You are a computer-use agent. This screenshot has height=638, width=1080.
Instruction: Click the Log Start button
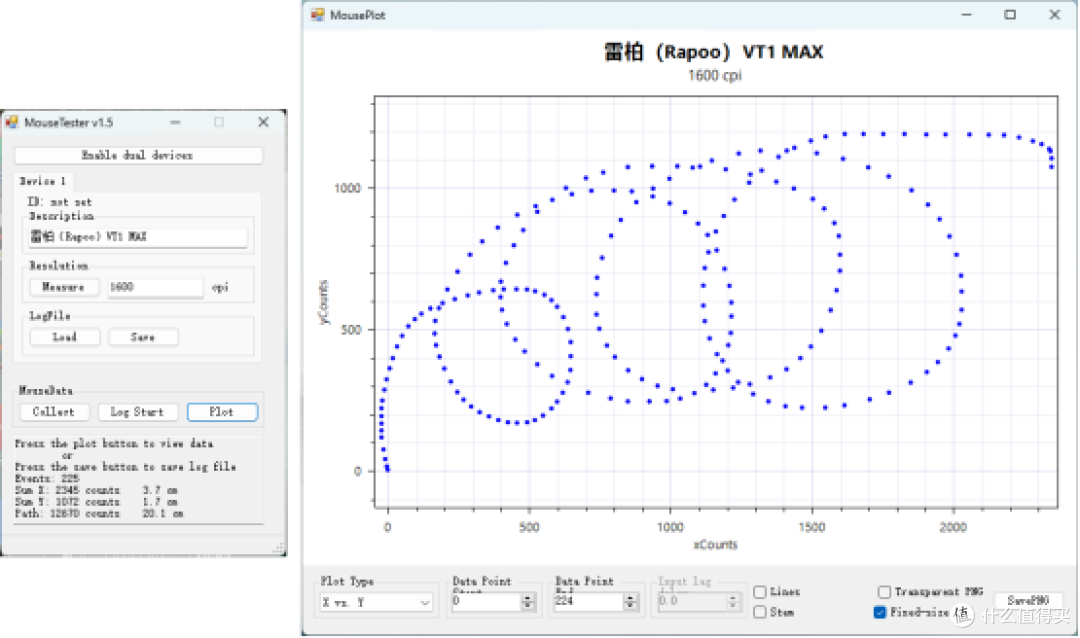click(x=137, y=412)
